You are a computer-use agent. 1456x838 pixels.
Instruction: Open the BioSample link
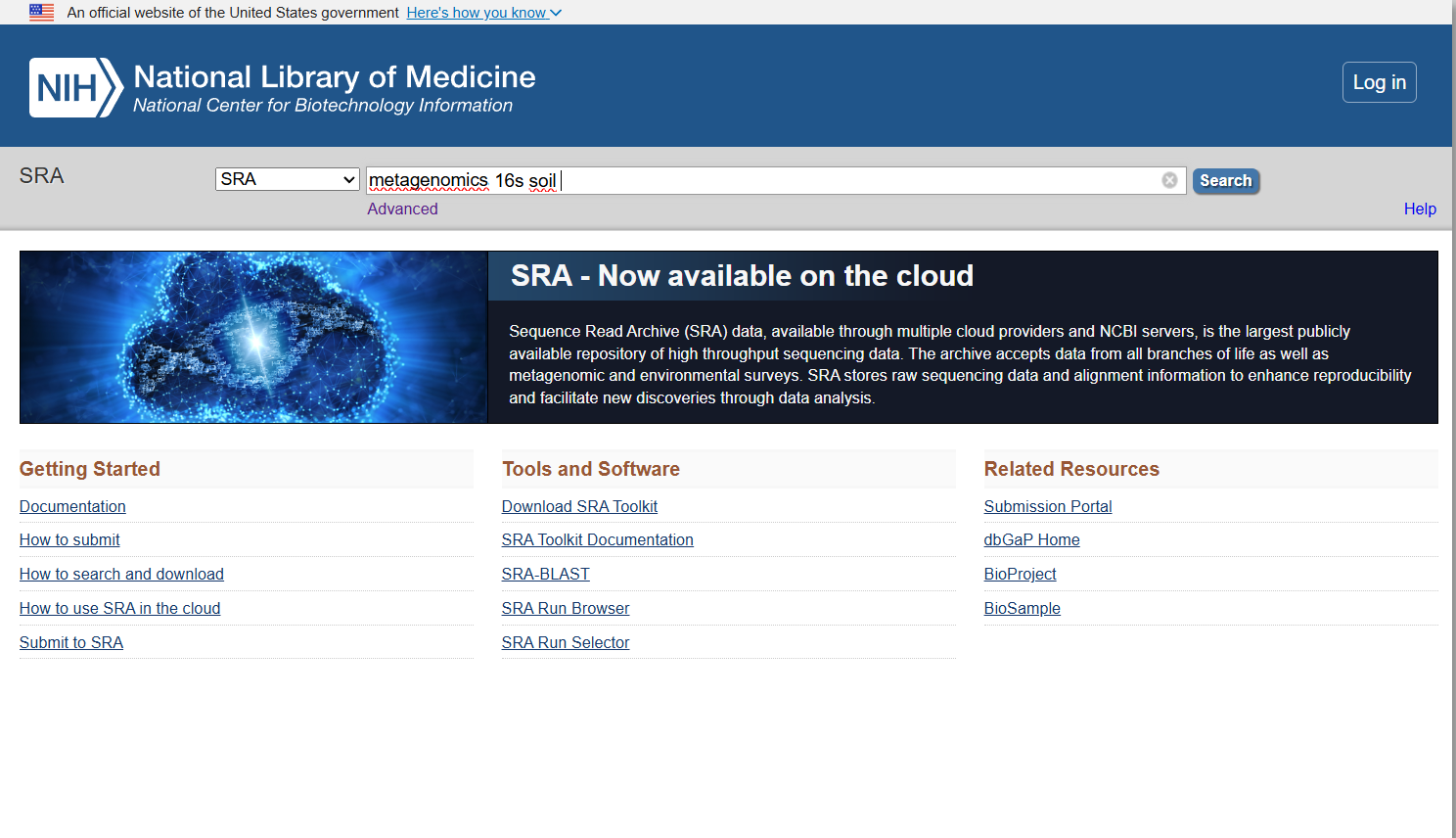tap(1022, 608)
